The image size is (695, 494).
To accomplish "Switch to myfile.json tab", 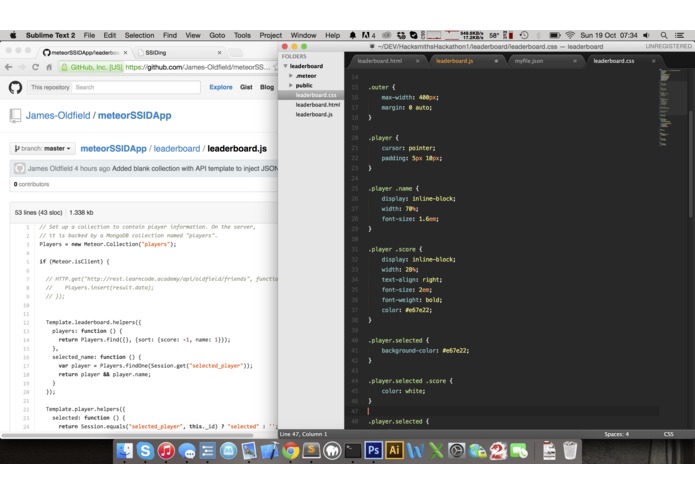I will [x=529, y=61].
